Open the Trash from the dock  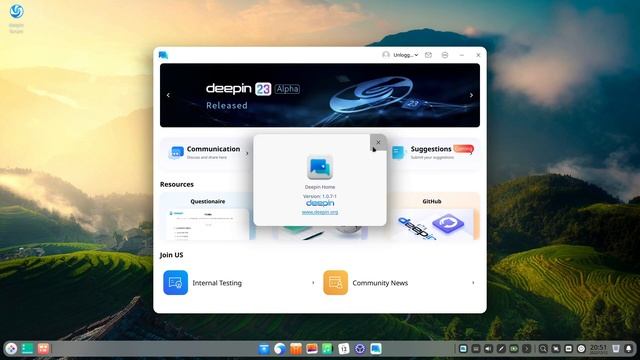(616, 349)
